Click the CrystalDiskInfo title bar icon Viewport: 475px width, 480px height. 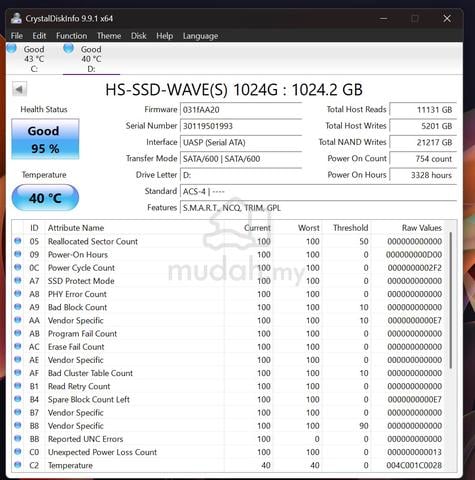[x=16, y=18]
